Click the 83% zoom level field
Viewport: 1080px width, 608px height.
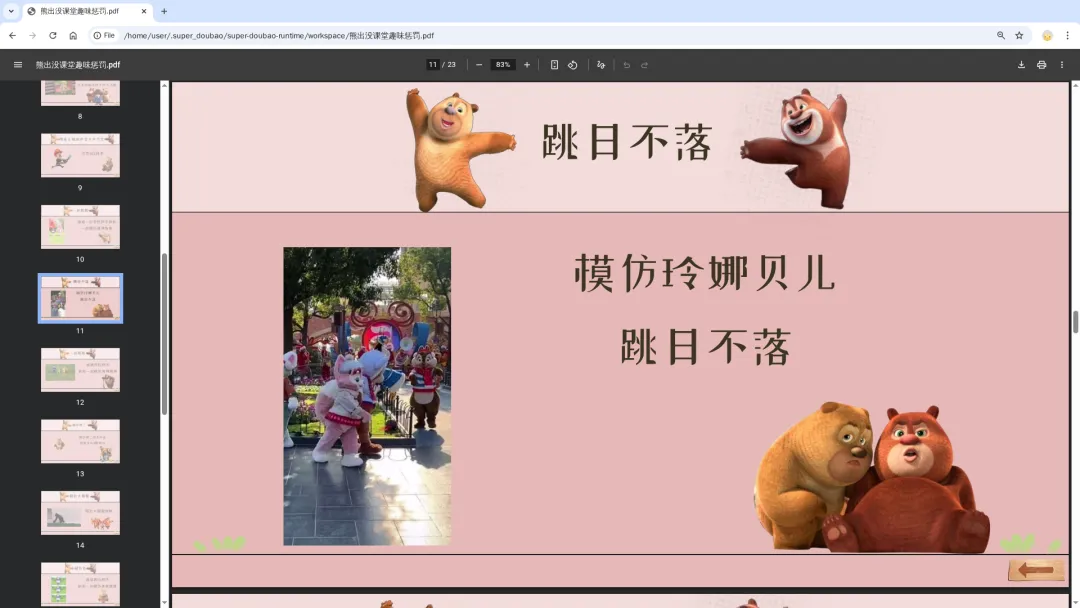point(503,65)
